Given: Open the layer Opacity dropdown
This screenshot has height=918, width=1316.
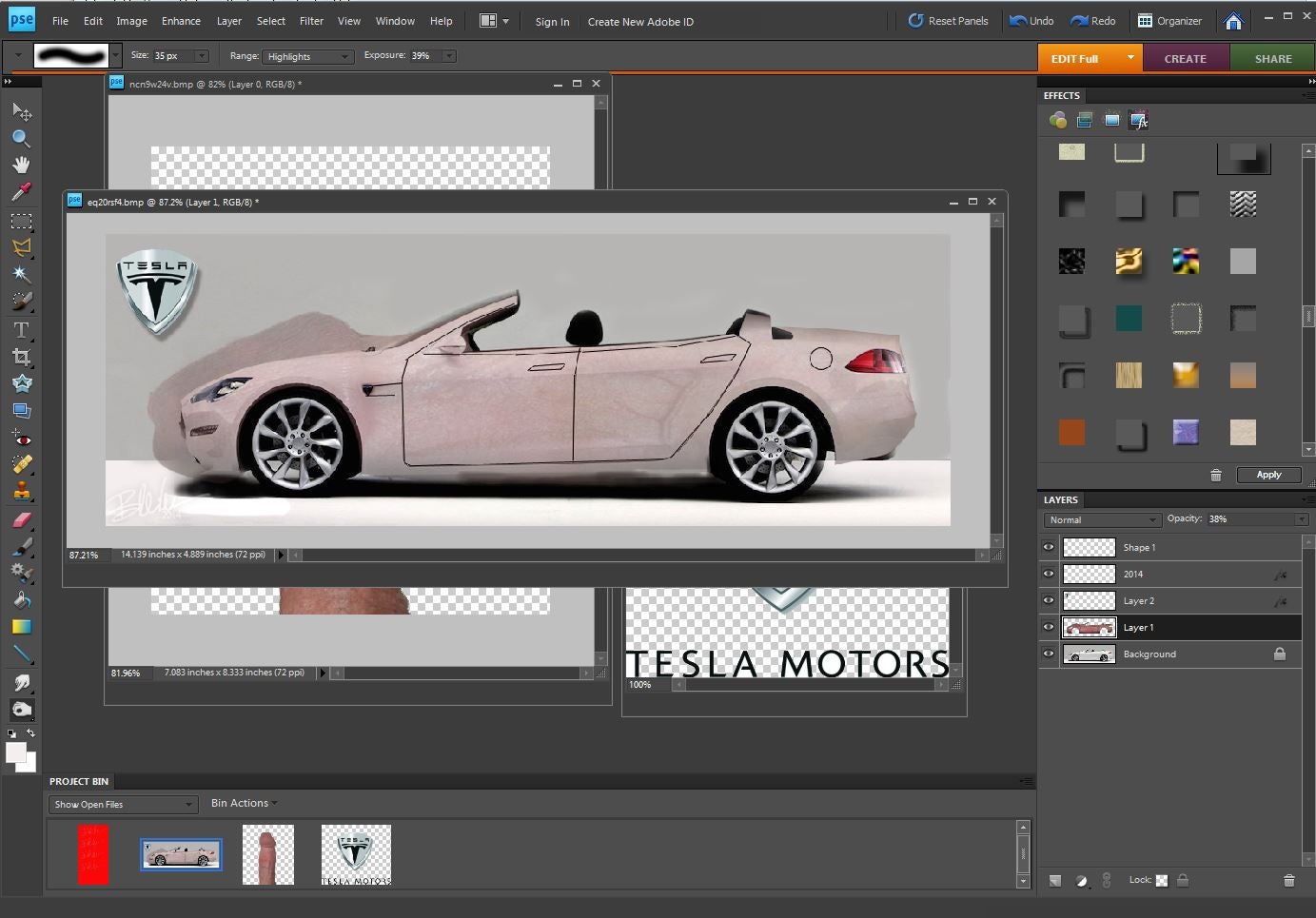Looking at the screenshot, I should click(1301, 519).
